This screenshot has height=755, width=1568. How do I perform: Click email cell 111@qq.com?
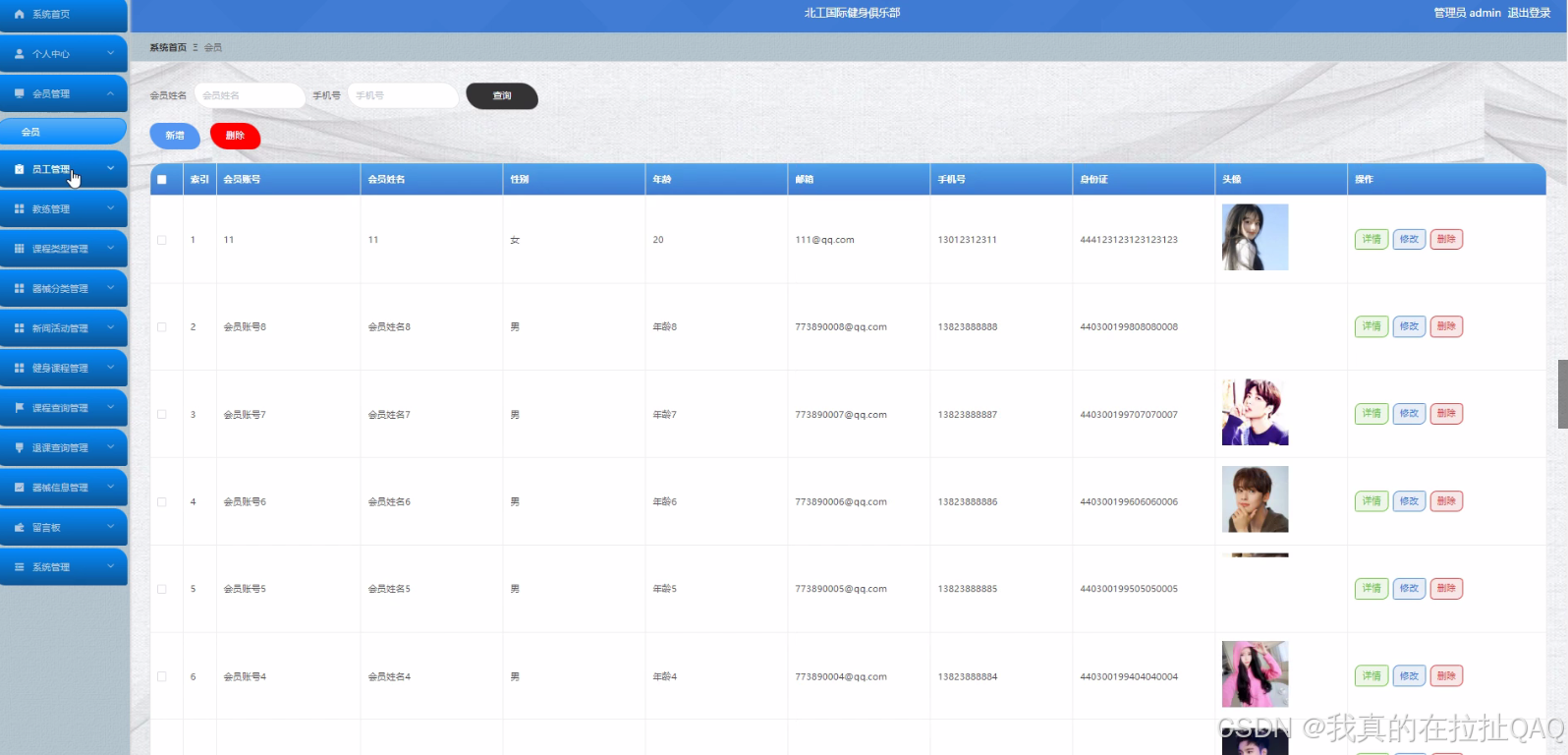(824, 240)
